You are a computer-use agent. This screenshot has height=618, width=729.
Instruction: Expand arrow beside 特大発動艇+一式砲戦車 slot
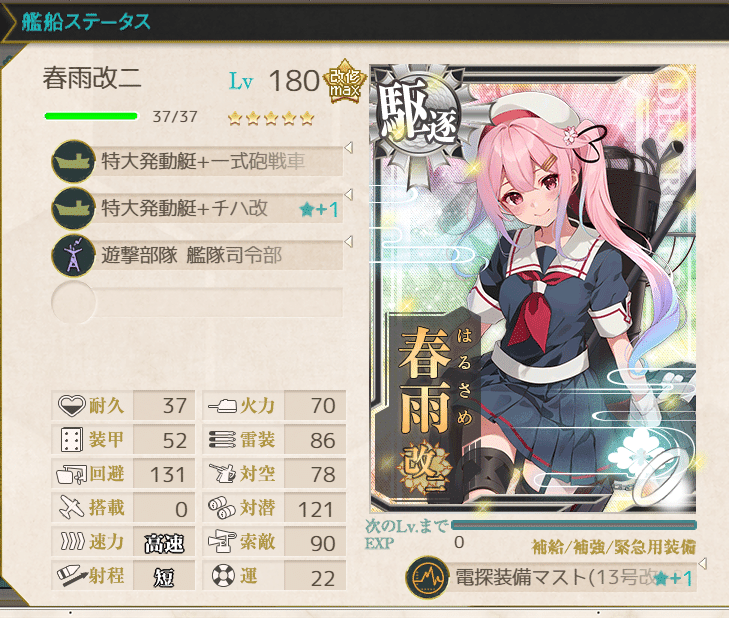[x=348, y=148]
